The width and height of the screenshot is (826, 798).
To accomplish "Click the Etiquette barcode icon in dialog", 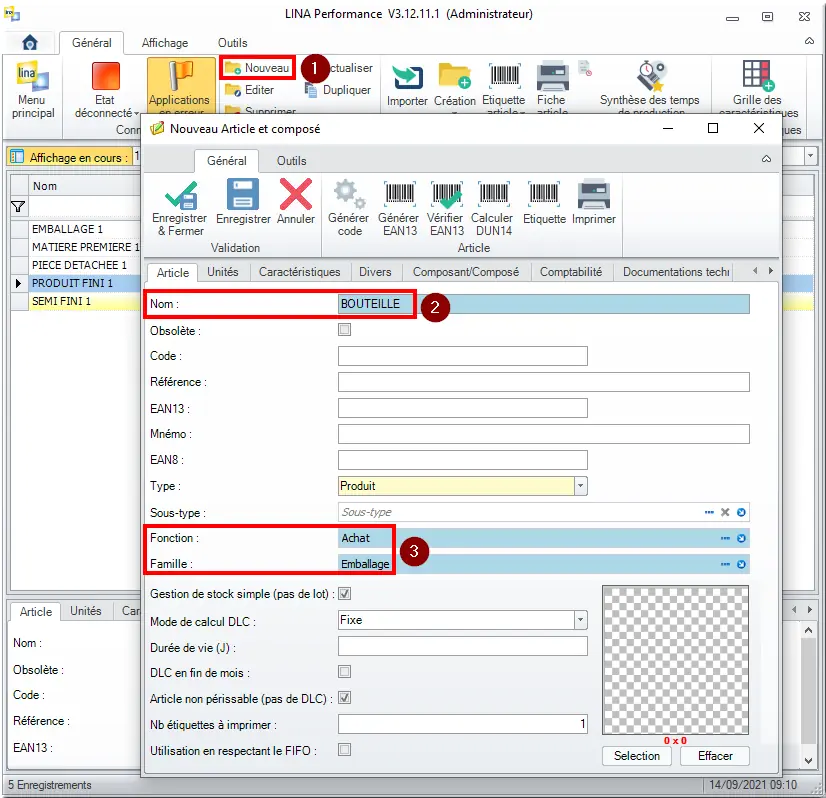I will point(544,194).
